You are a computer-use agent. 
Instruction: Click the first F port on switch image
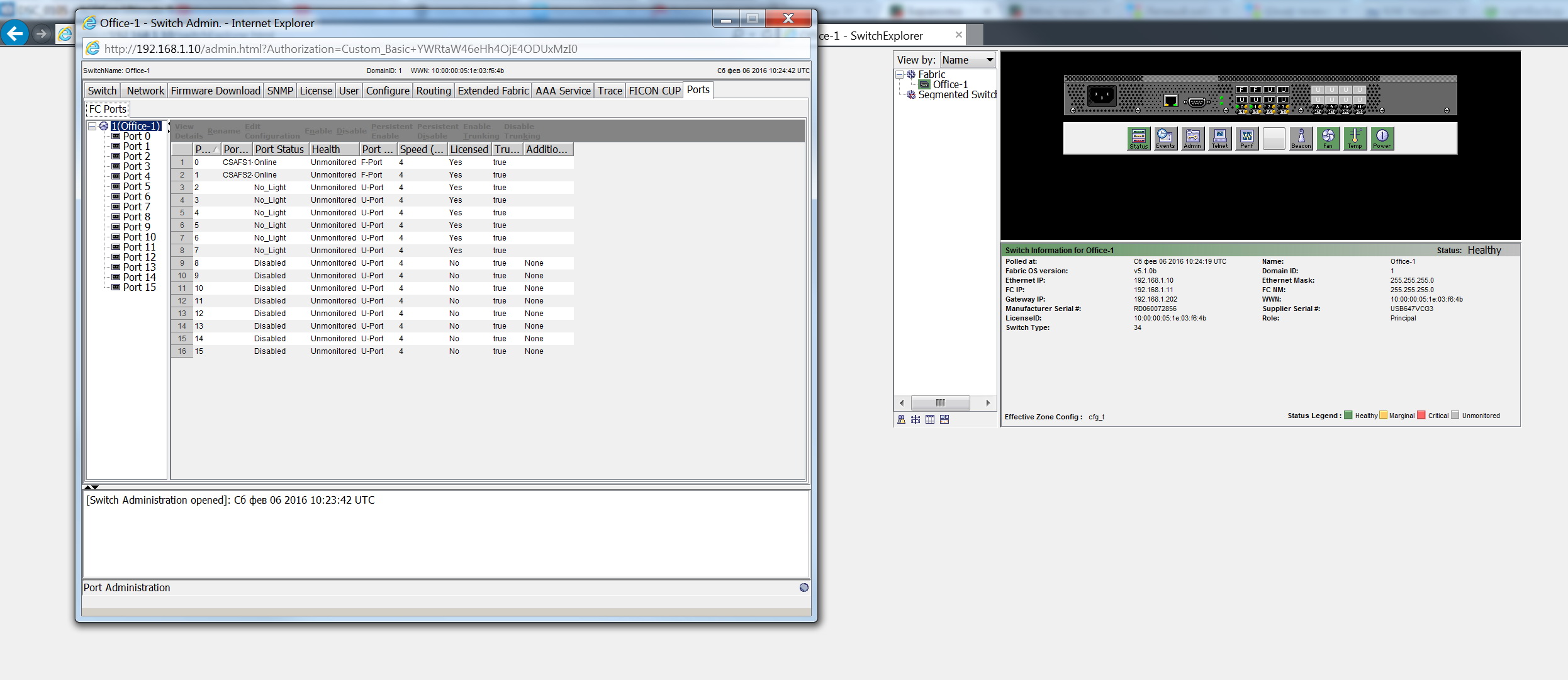click(1241, 89)
